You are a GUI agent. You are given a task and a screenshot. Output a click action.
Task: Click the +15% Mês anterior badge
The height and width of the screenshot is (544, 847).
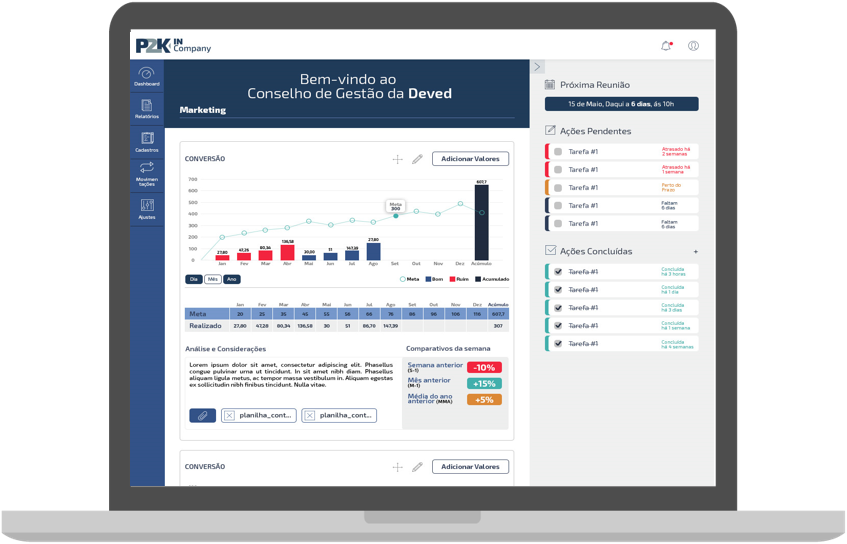(484, 384)
